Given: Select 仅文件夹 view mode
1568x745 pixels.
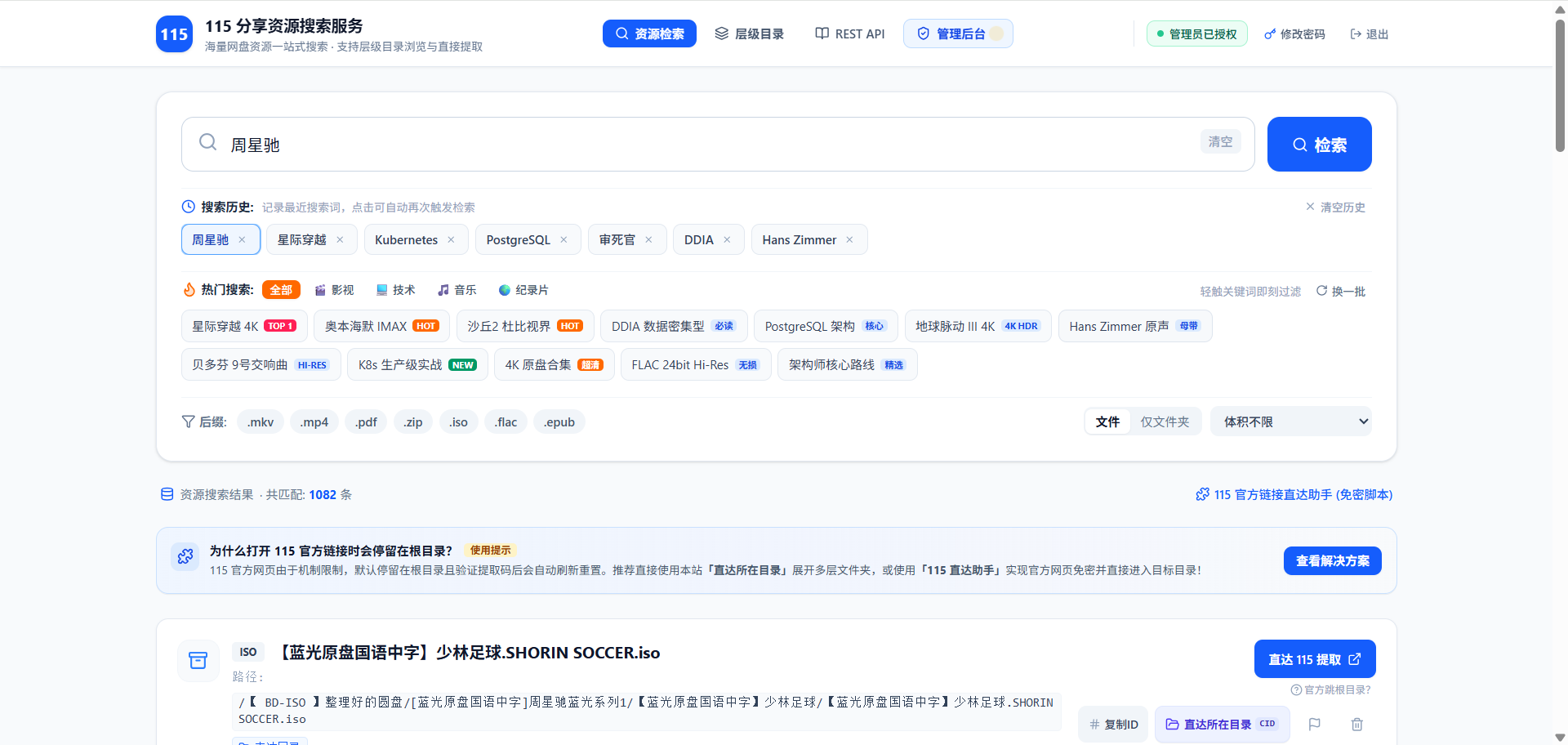Looking at the screenshot, I should (1165, 422).
